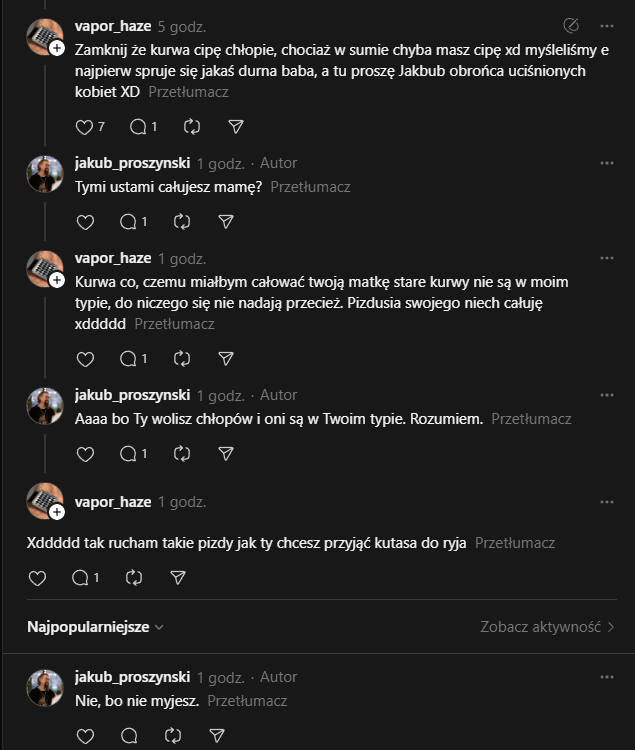
Task: Follow vapor_haze via plus badge on top avatar
Action: 57,48
